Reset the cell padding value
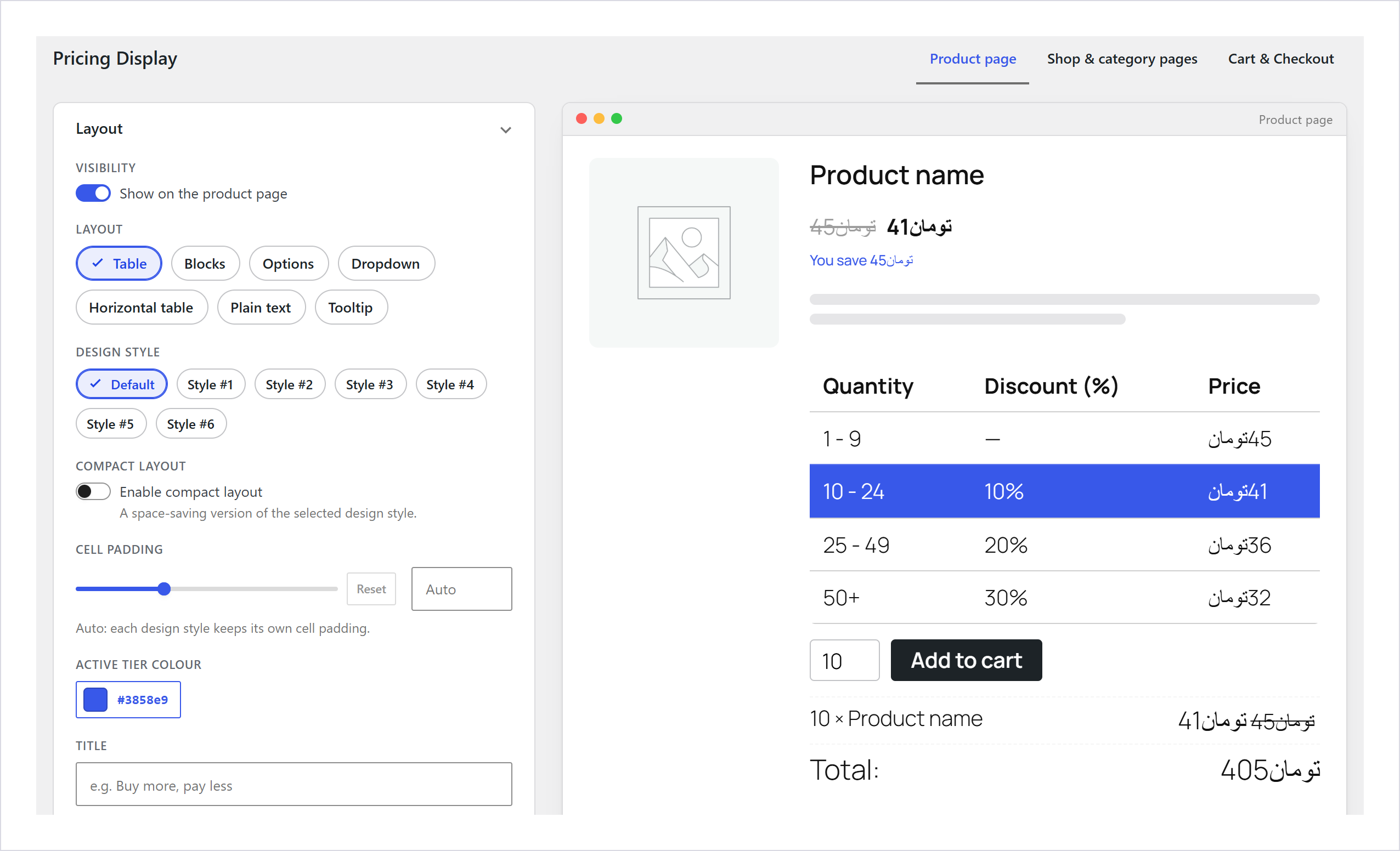Image resolution: width=1400 pixels, height=851 pixels. (371, 588)
